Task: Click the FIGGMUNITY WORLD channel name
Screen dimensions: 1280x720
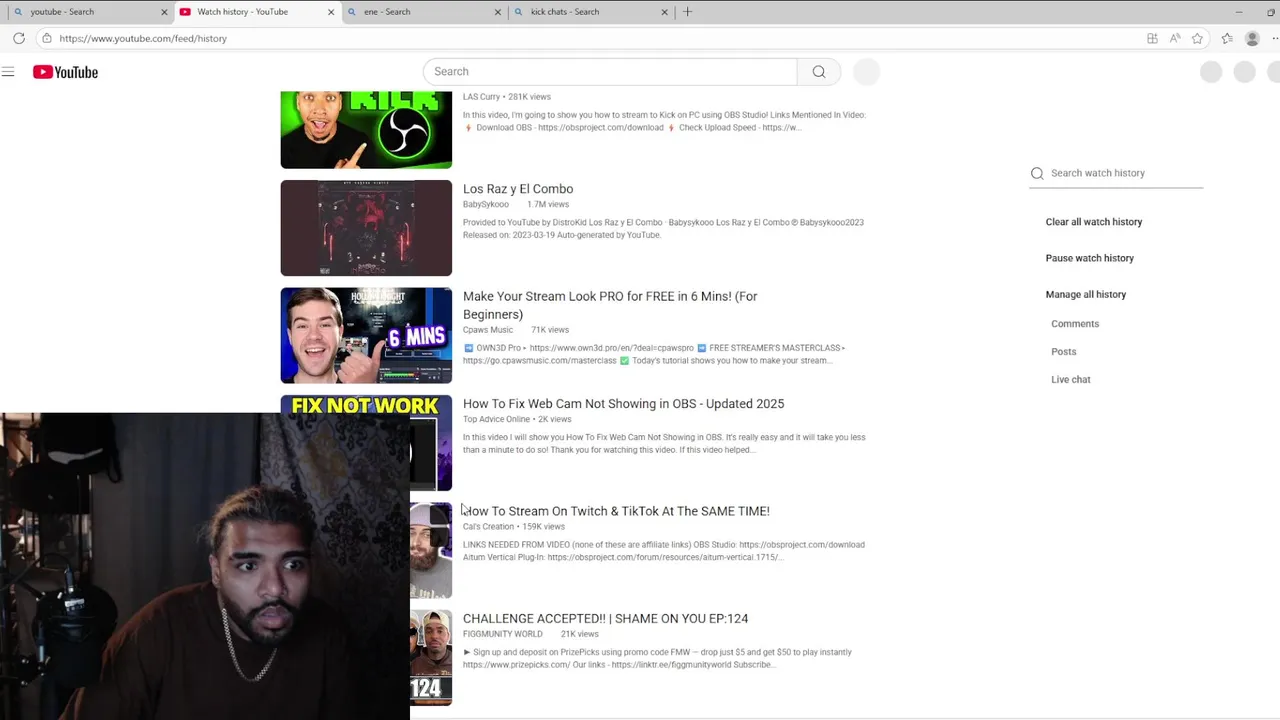Action: pyautogui.click(x=503, y=634)
